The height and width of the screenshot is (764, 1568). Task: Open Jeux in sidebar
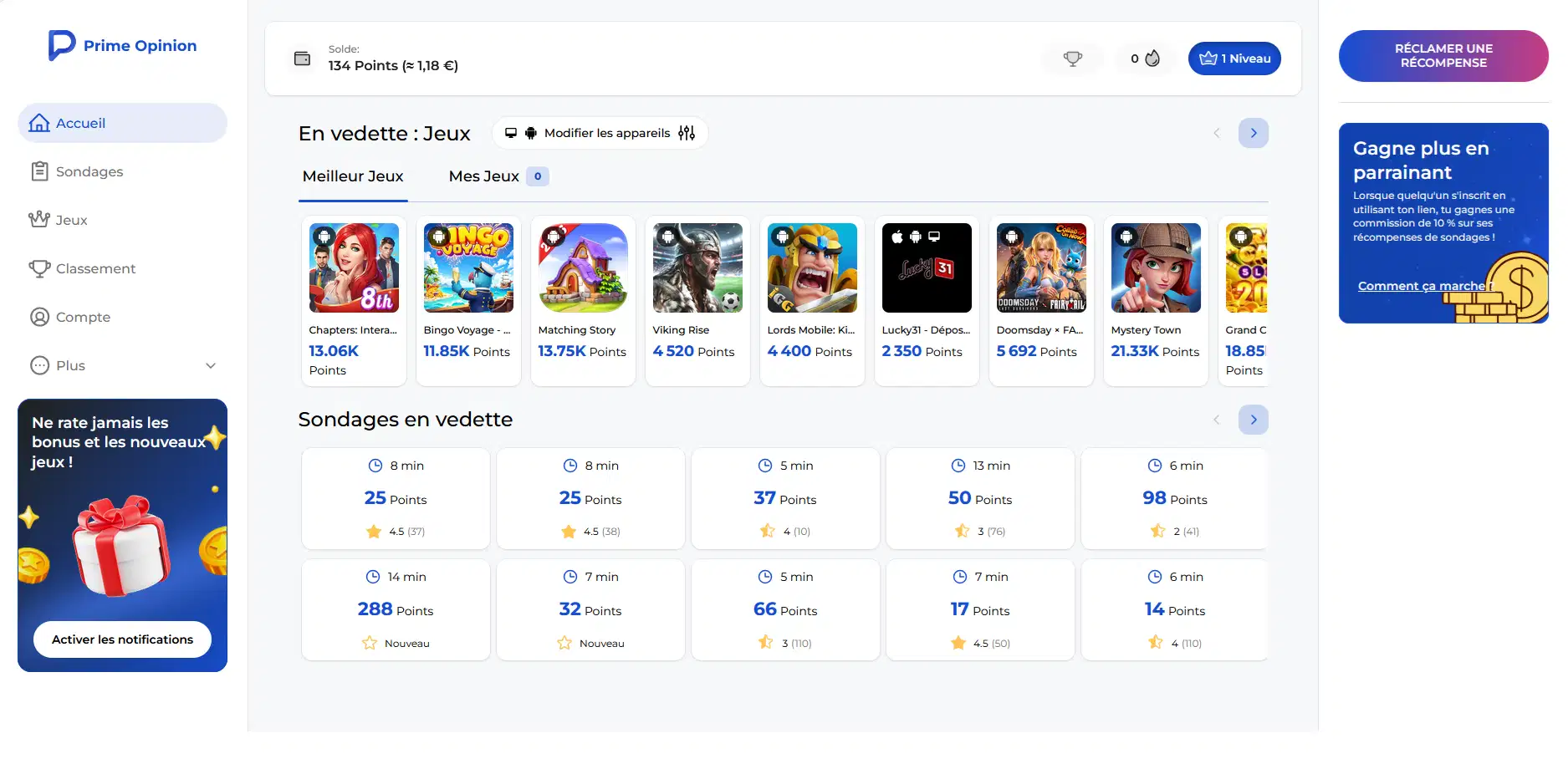122,220
